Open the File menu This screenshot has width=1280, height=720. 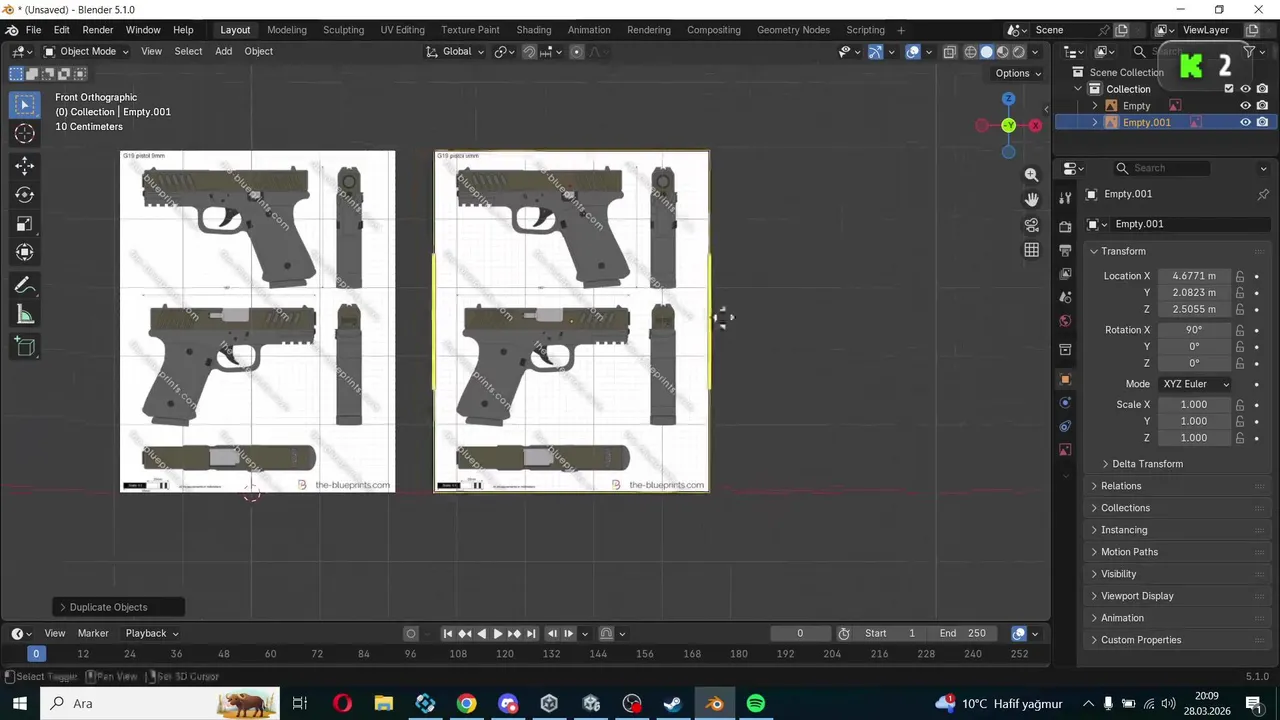(33, 30)
